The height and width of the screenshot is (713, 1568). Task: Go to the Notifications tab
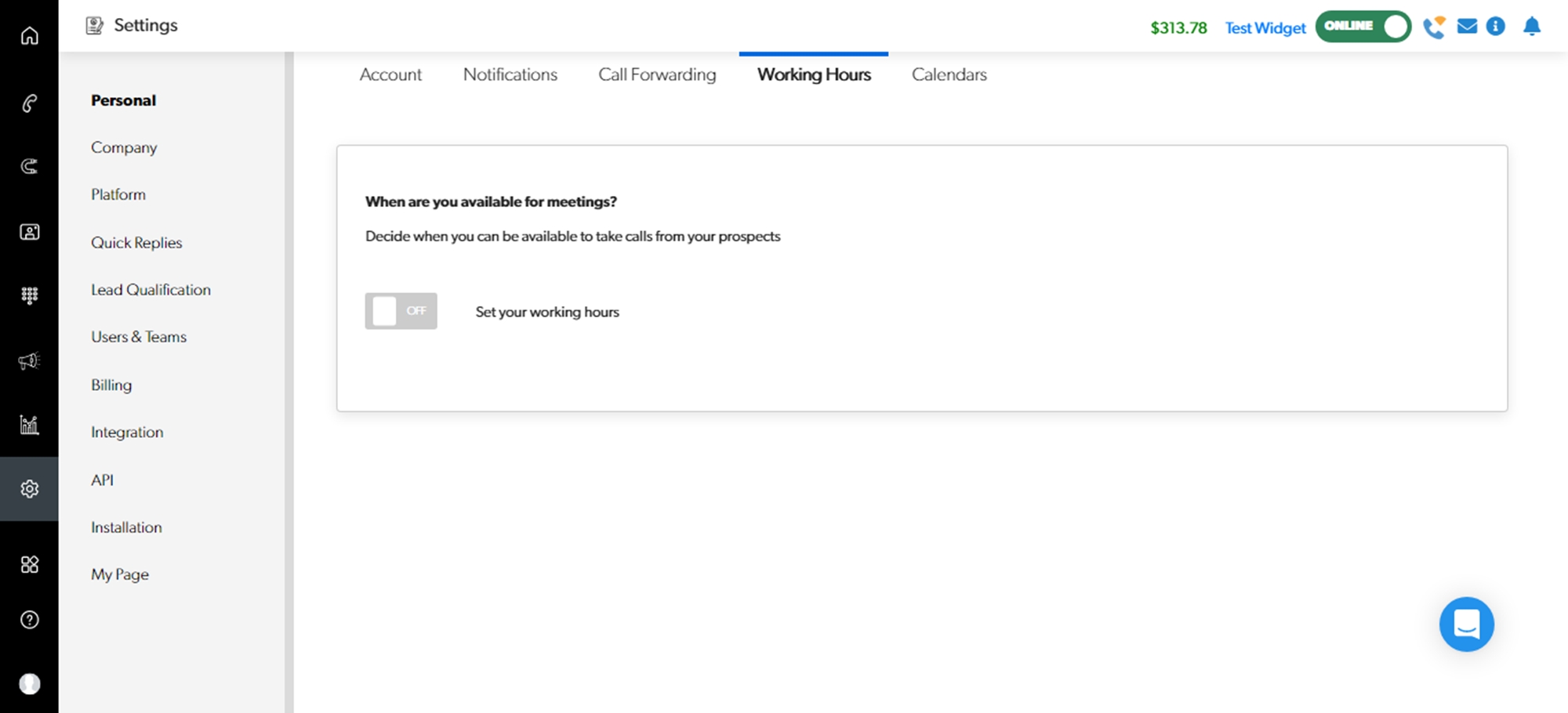(x=510, y=74)
